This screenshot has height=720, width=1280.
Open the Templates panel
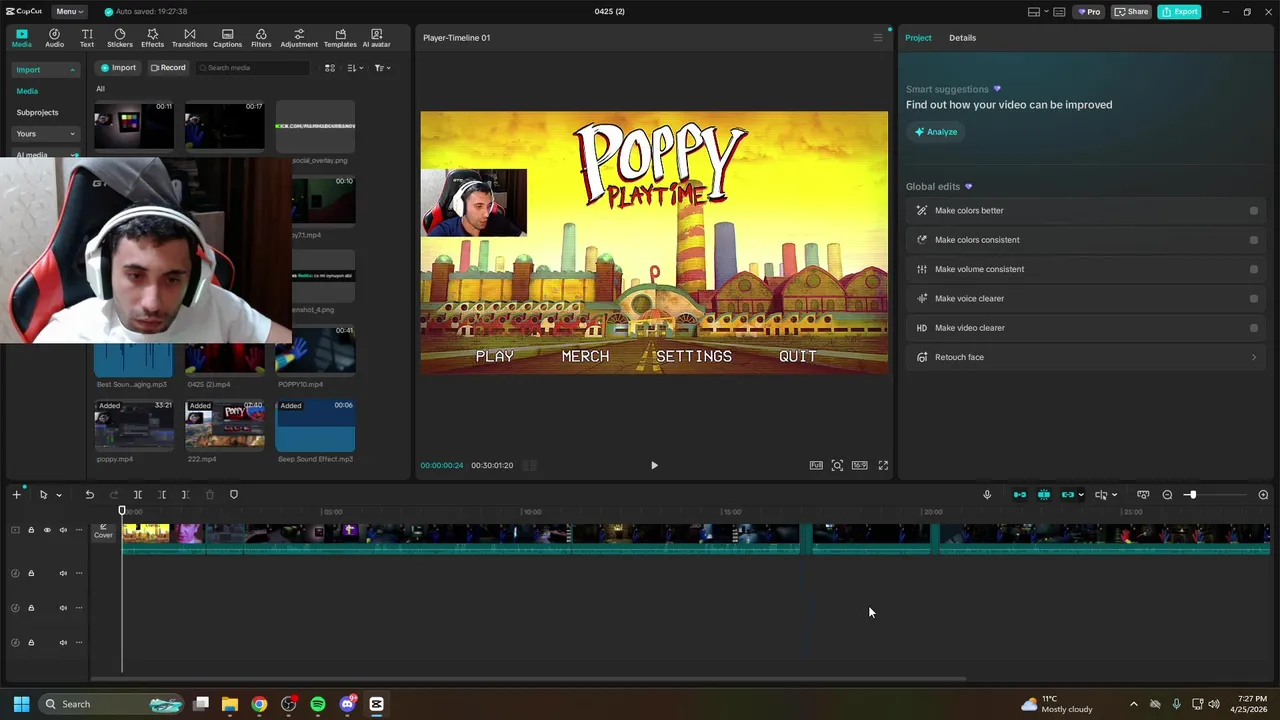coord(340,38)
